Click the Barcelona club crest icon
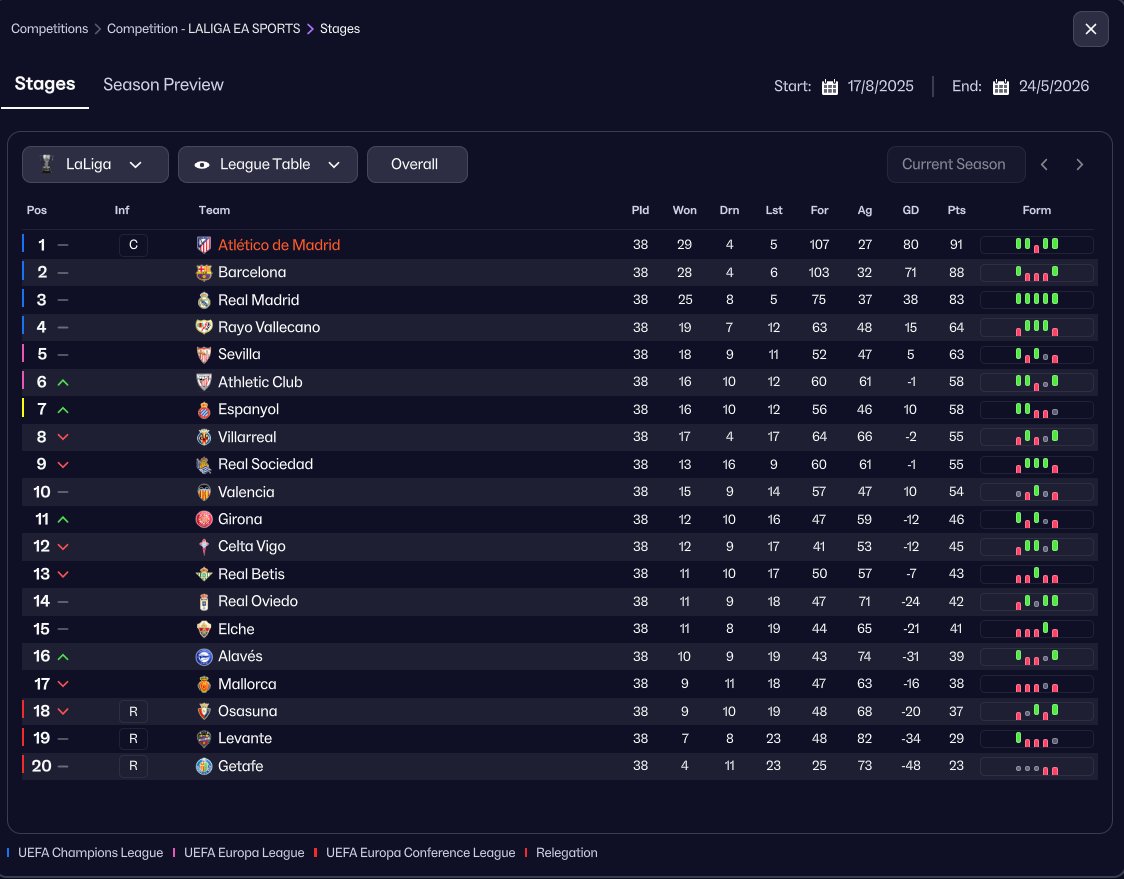The width and height of the screenshot is (1124, 879). click(x=204, y=272)
